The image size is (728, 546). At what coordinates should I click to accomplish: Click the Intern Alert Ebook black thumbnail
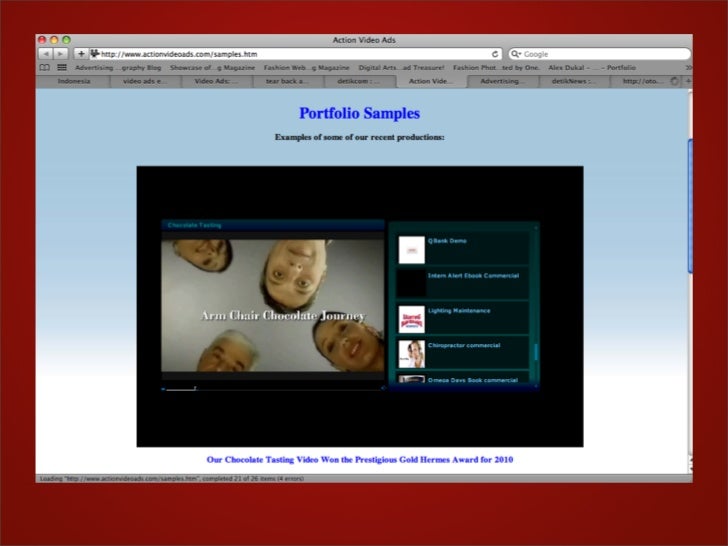411,284
